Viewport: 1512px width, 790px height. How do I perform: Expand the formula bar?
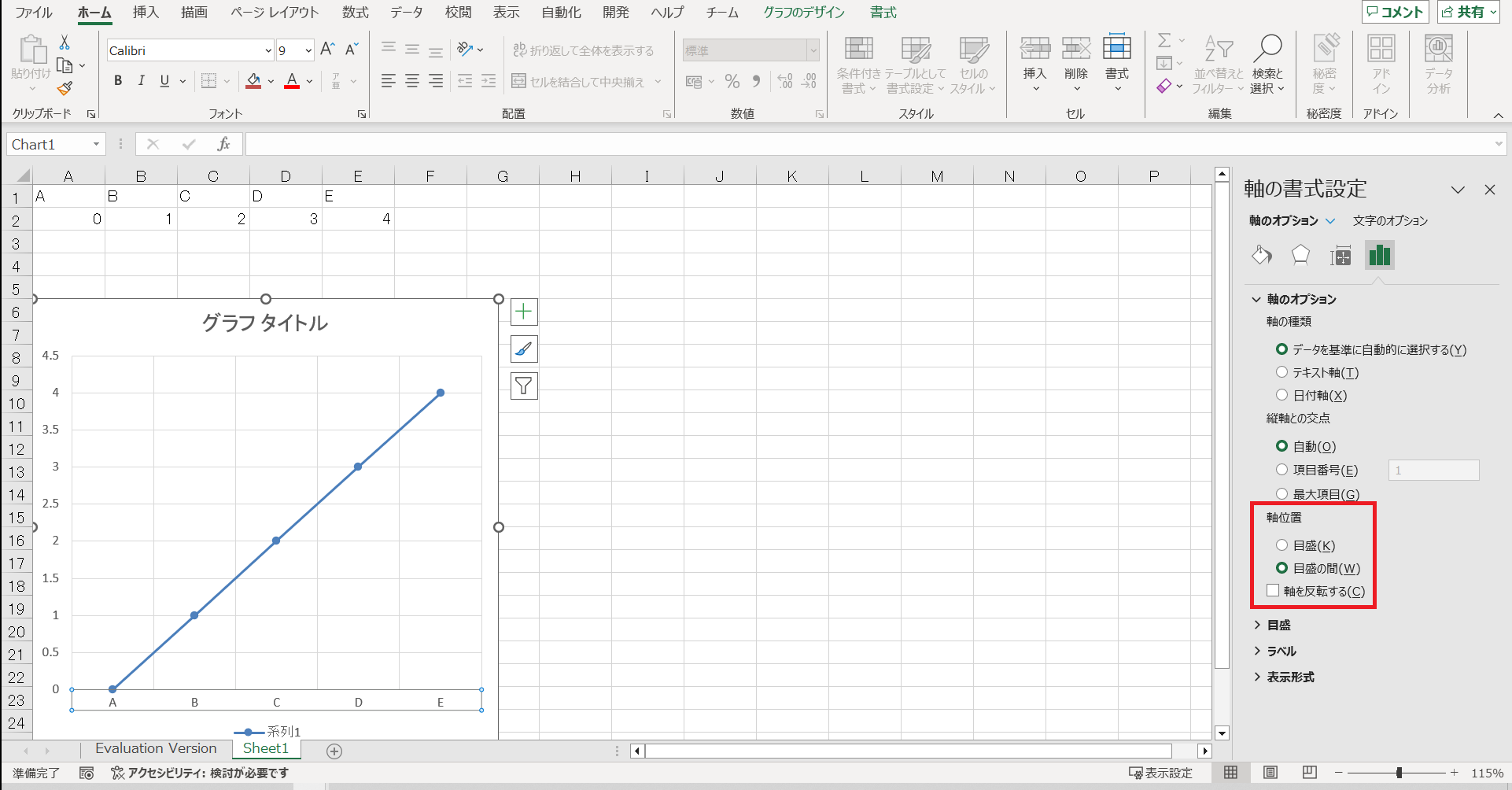[x=1499, y=144]
